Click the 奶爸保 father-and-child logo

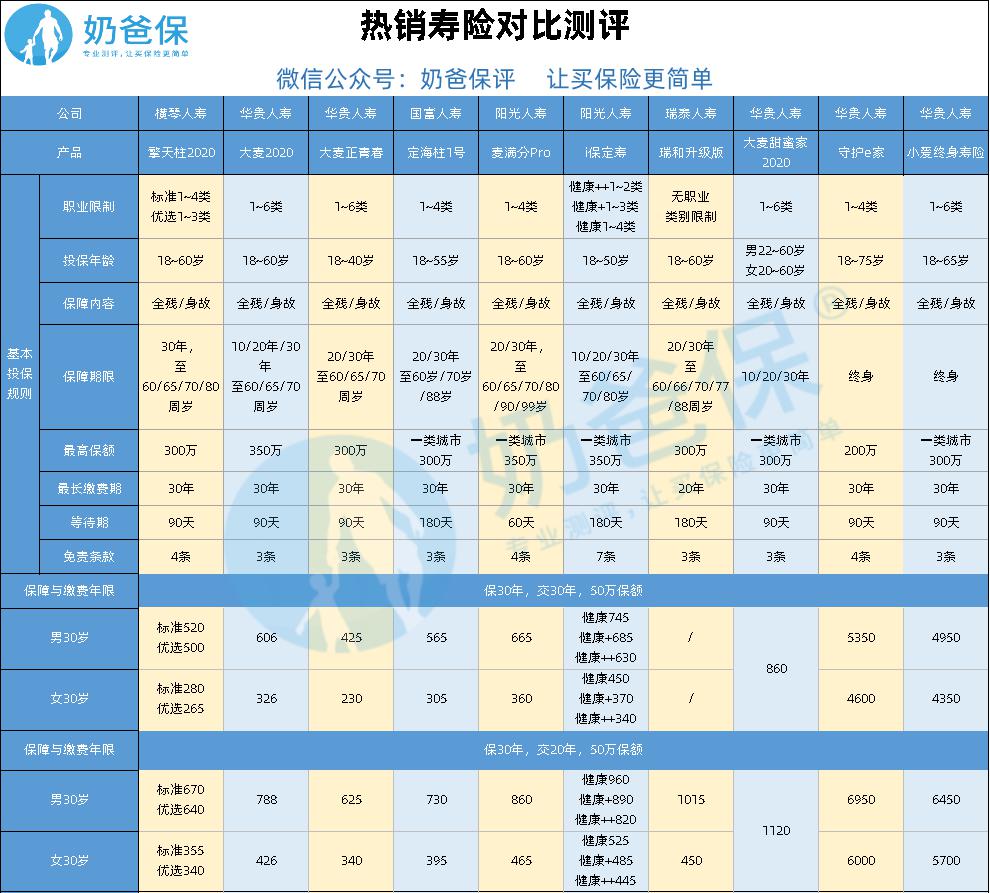[x=38, y=35]
